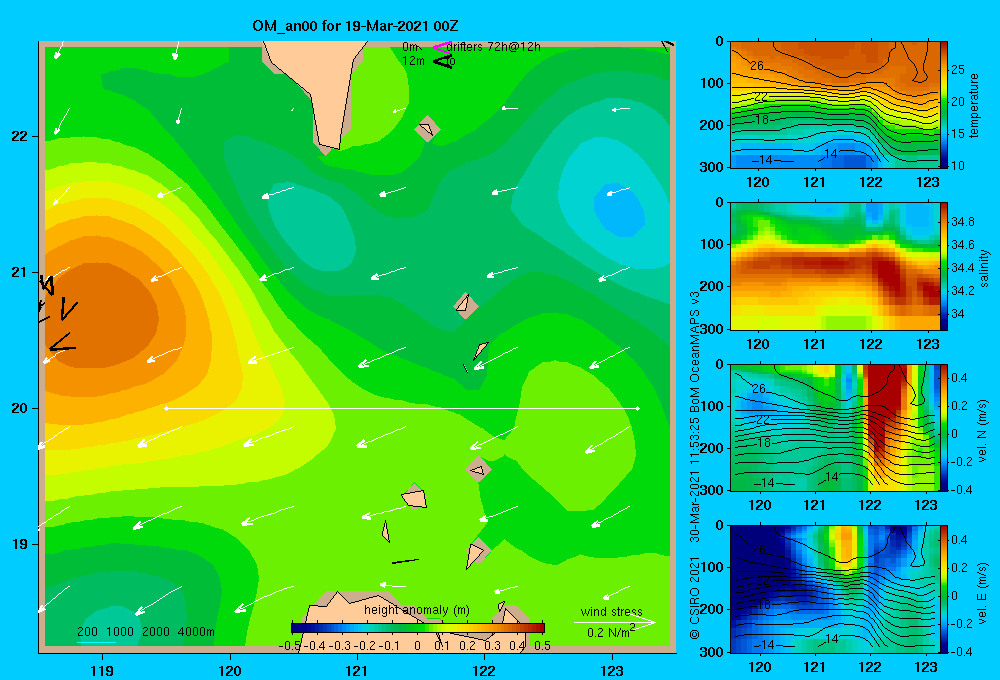Click longitude label '123' below the main map
Image resolution: width=1000 pixels, height=680 pixels.
pyautogui.click(x=612, y=670)
